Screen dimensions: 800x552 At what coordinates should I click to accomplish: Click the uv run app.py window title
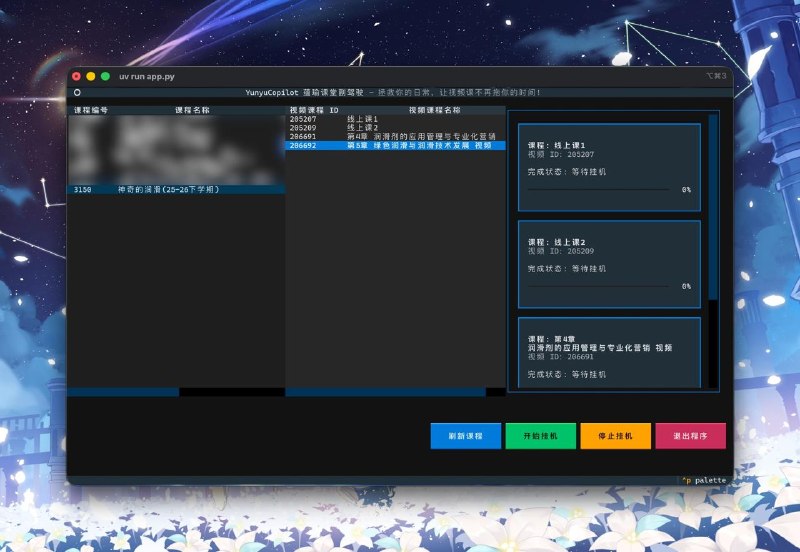[147, 77]
